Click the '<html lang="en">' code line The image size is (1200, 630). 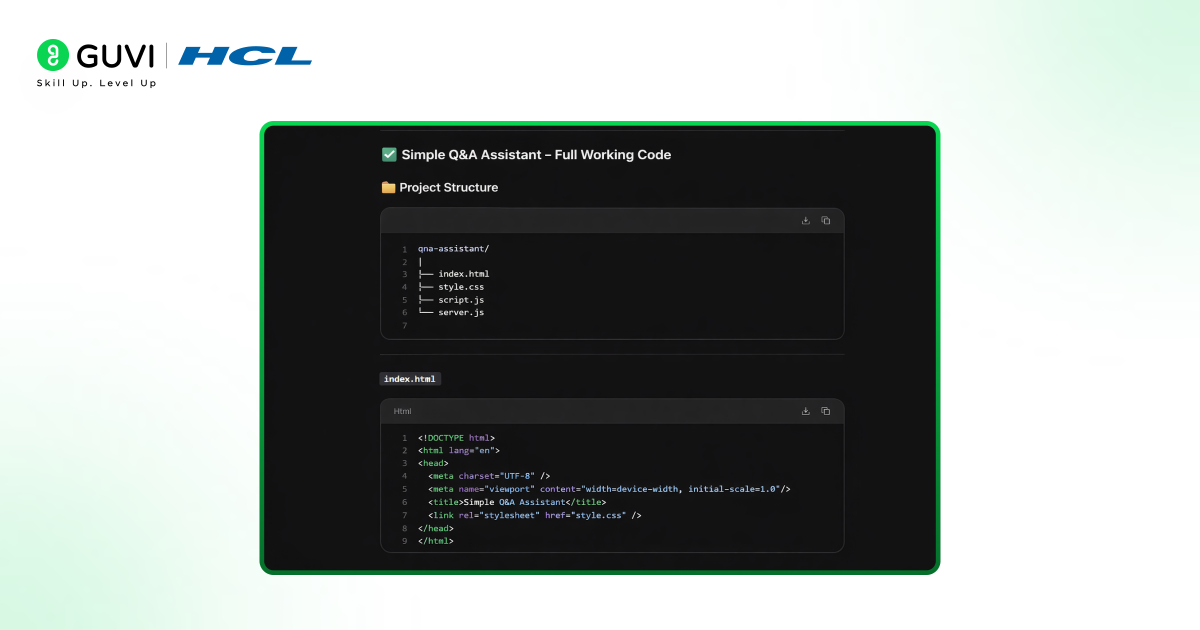pyautogui.click(x=459, y=451)
